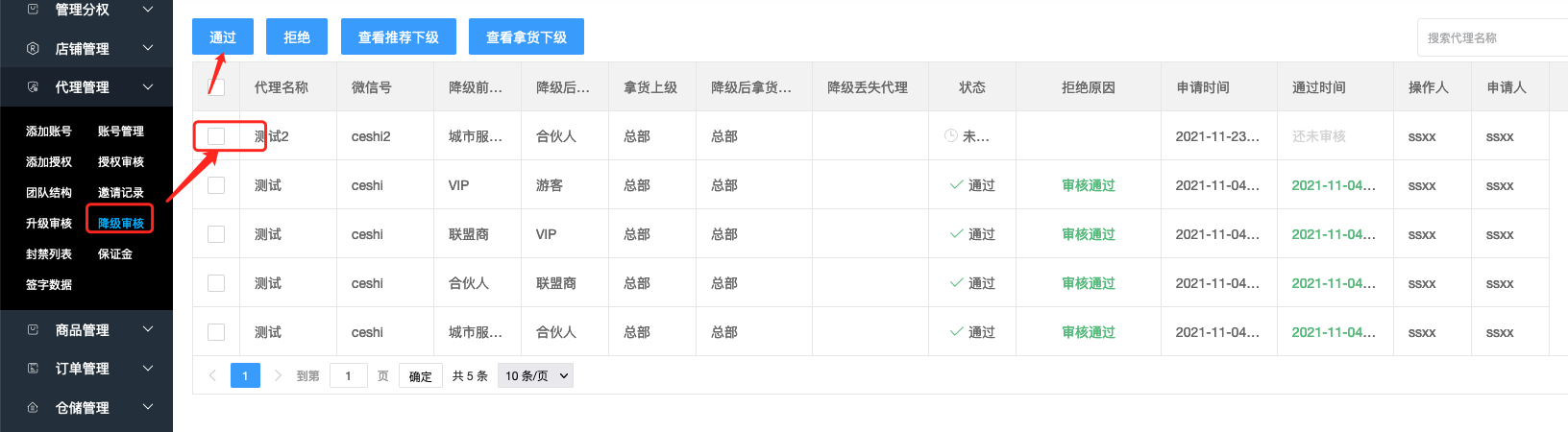Viewport: 1568px width, 432px height.
Task: Click the 商品管理 sidebar icon
Action: [33, 329]
